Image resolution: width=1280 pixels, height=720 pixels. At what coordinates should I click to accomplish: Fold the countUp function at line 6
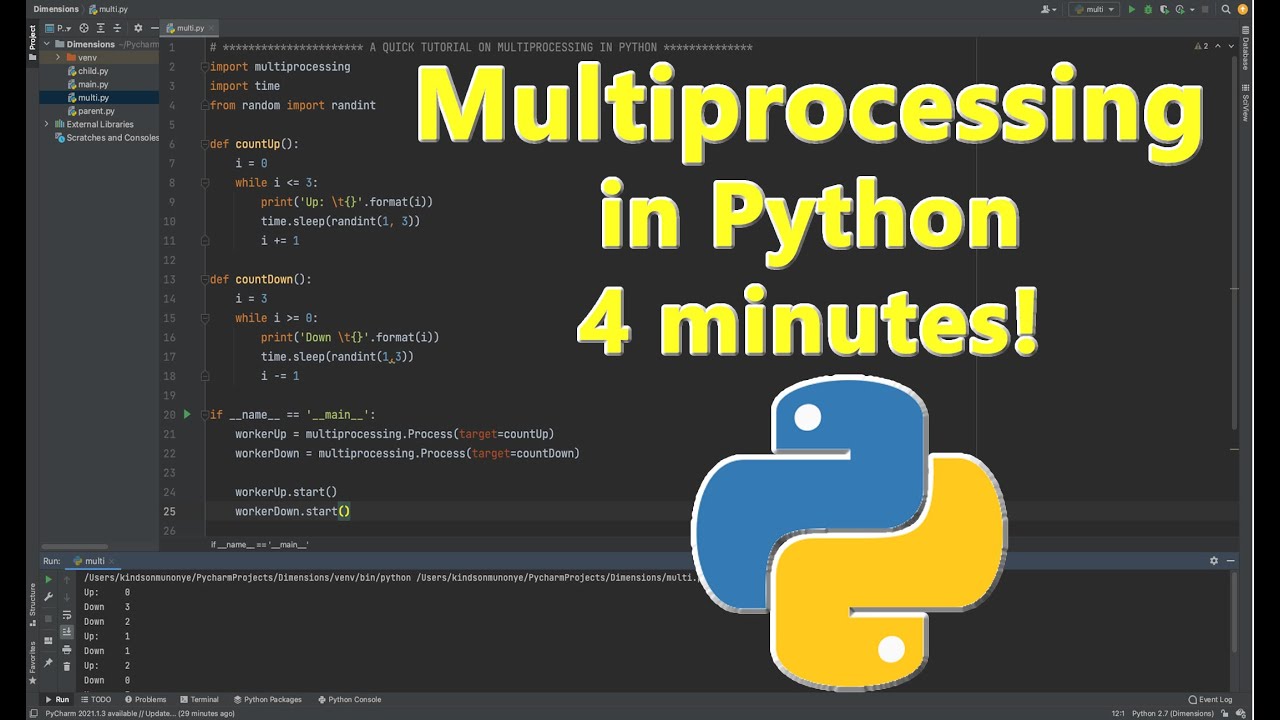(x=205, y=143)
